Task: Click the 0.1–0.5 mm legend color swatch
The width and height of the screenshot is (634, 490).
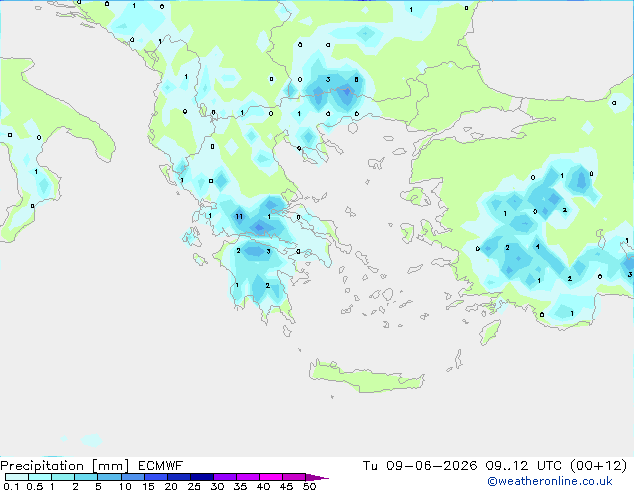Action: click(x=17, y=477)
